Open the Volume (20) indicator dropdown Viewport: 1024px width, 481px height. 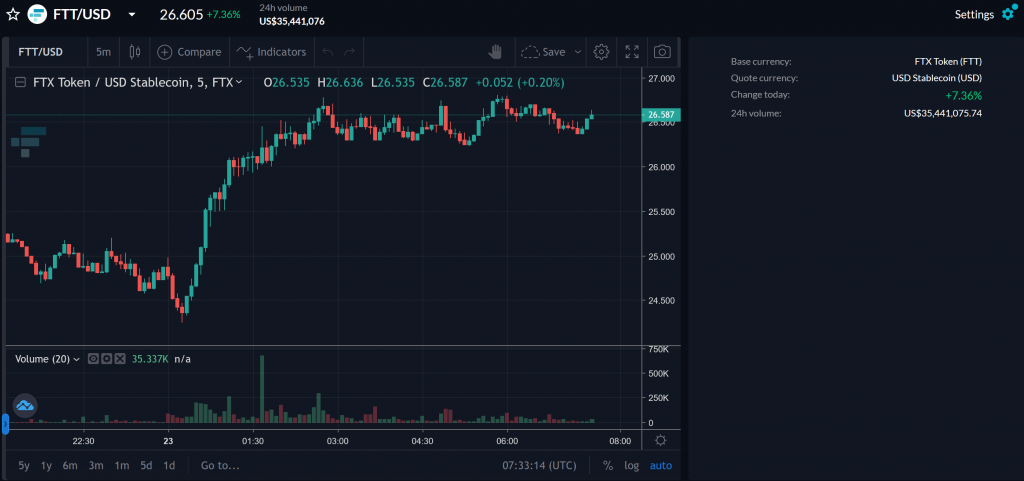(x=76, y=359)
